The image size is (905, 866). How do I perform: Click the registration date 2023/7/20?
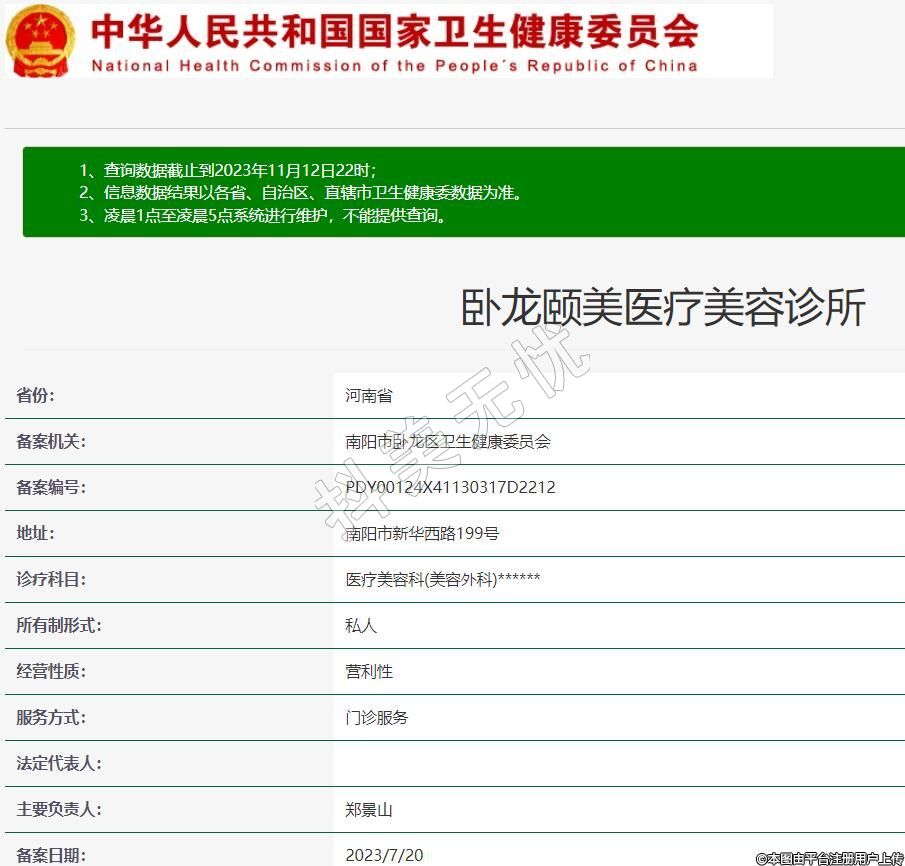384,855
